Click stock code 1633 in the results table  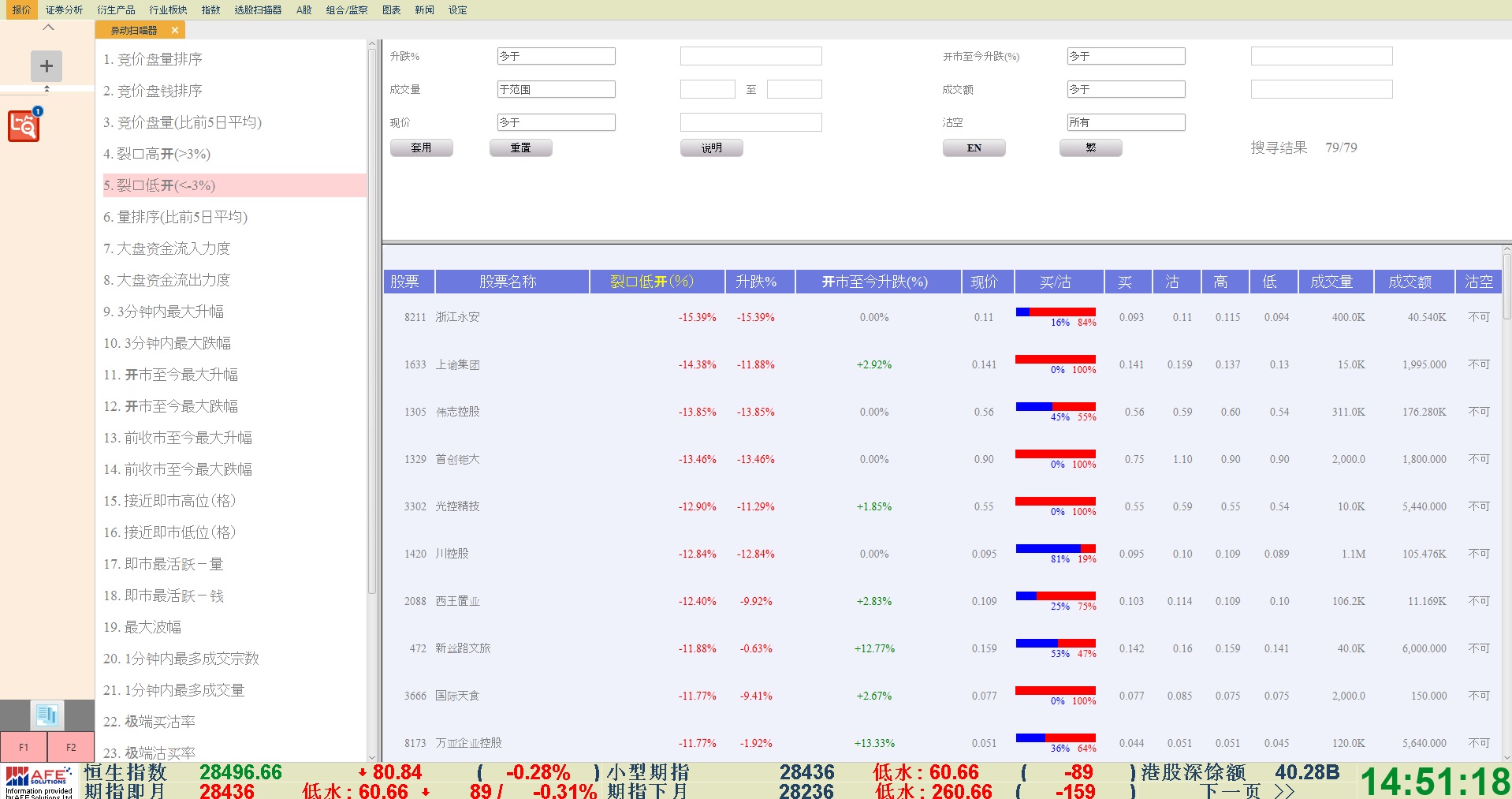coord(415,364)
